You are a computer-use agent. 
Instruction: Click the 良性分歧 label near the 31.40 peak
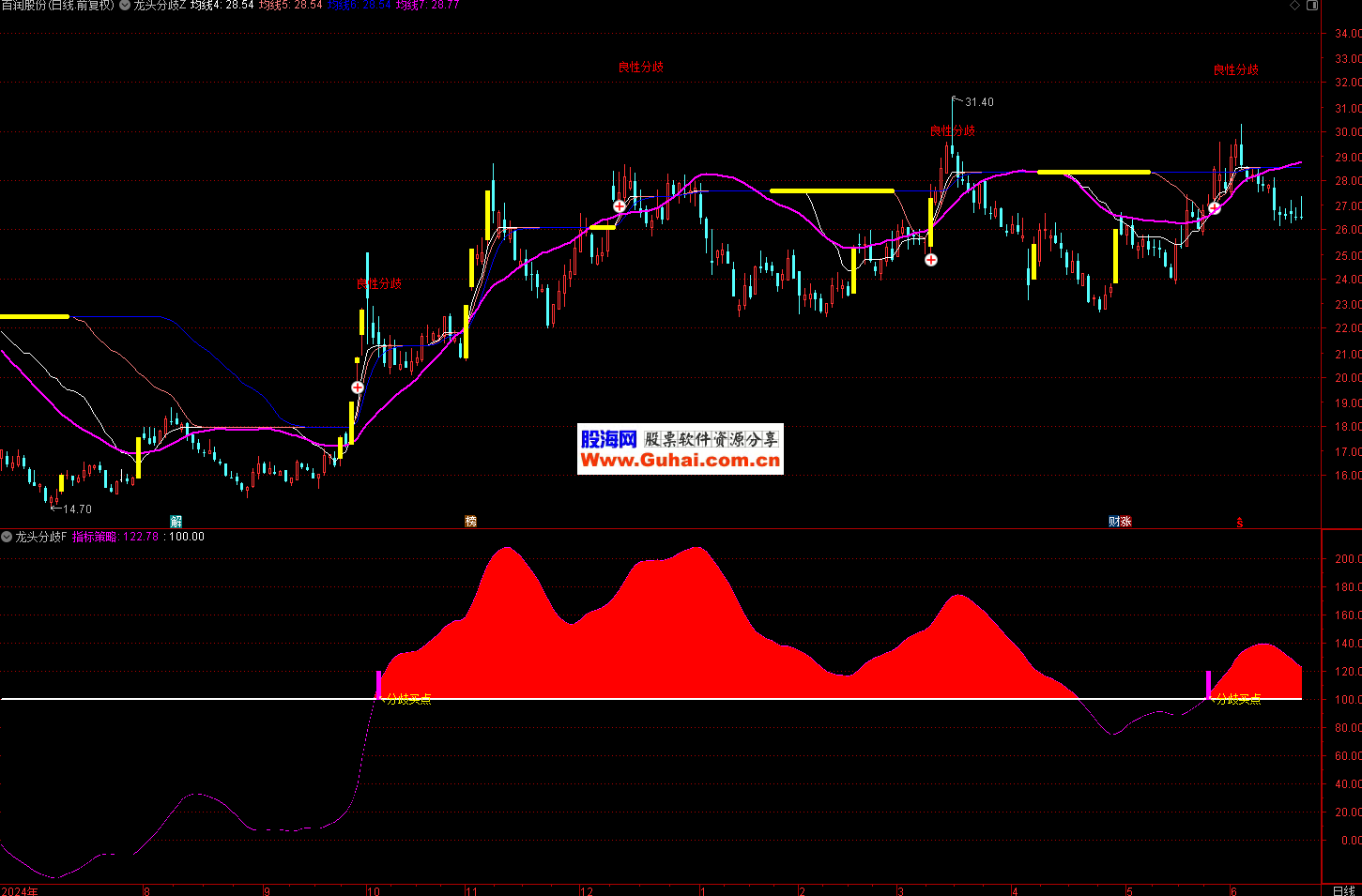(953, 131)
